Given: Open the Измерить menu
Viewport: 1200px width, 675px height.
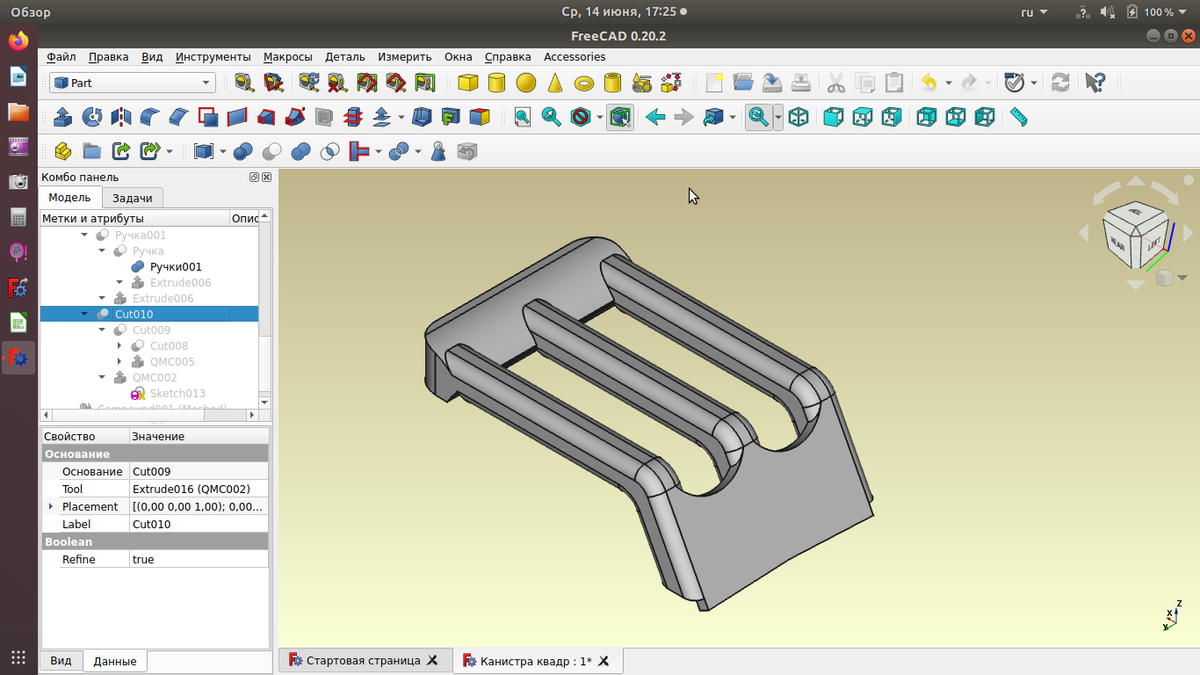Looking at the screenshot, I should (x=404, y=57).
